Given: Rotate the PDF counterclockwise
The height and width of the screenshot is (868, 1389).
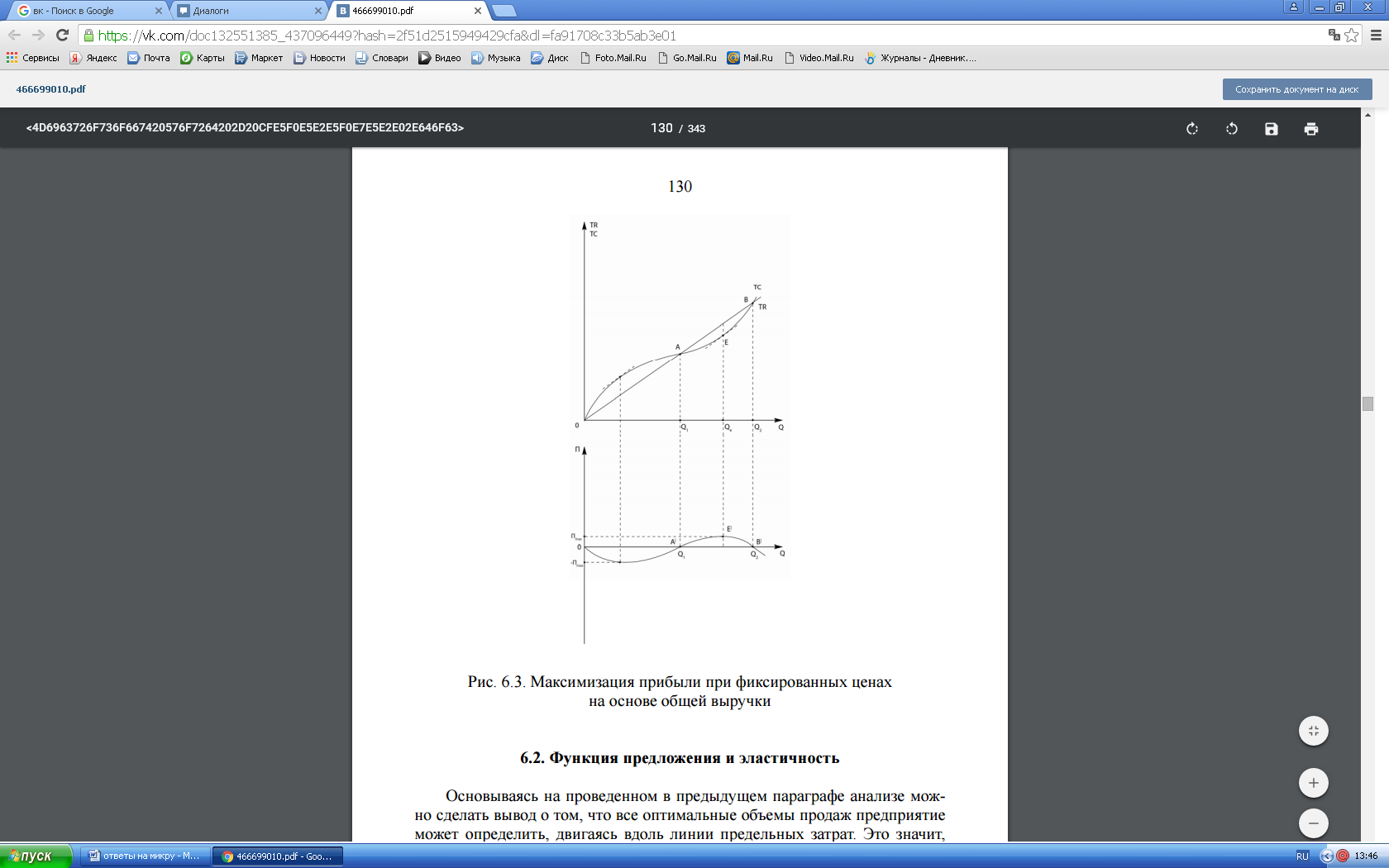Looking at the screenshot, I should [x=1232, y=129].
